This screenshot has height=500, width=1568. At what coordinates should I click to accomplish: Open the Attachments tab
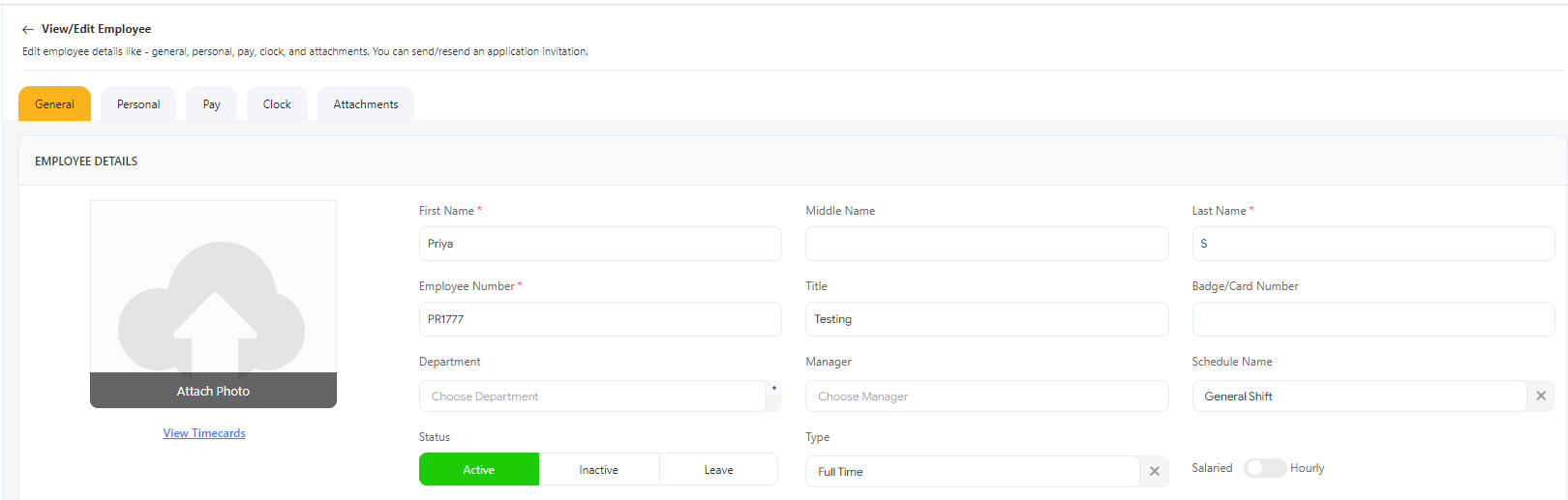[x=365, y=104]
